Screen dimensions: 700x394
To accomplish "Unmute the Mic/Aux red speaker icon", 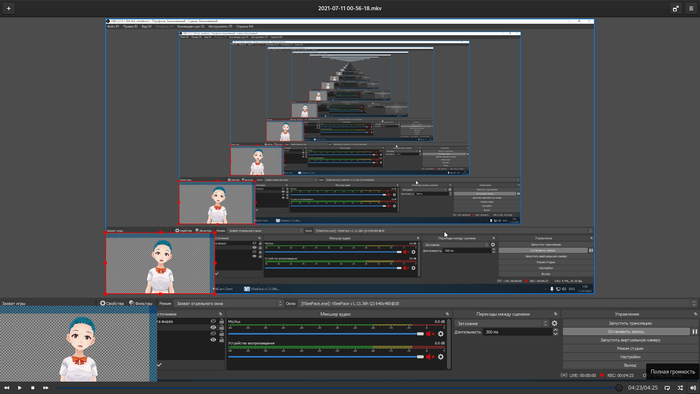I will [429, 334].
